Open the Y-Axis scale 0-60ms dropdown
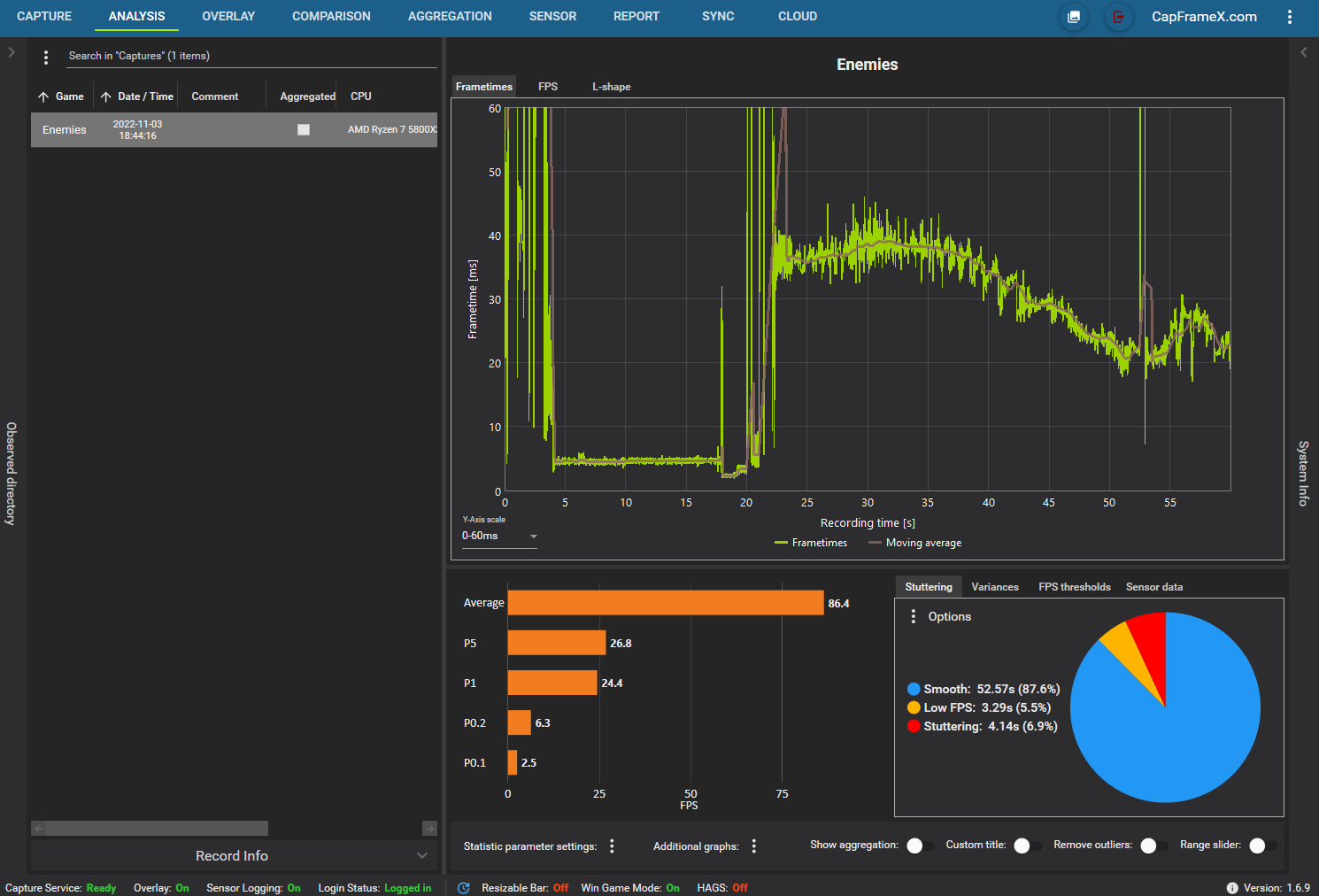 pyautogui.click(x=499, y=536)
